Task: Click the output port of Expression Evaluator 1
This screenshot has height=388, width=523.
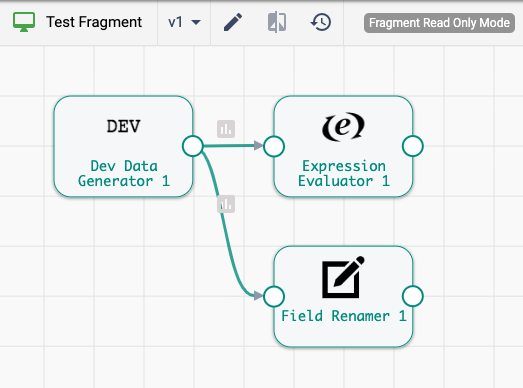Action: click(413, 146)
